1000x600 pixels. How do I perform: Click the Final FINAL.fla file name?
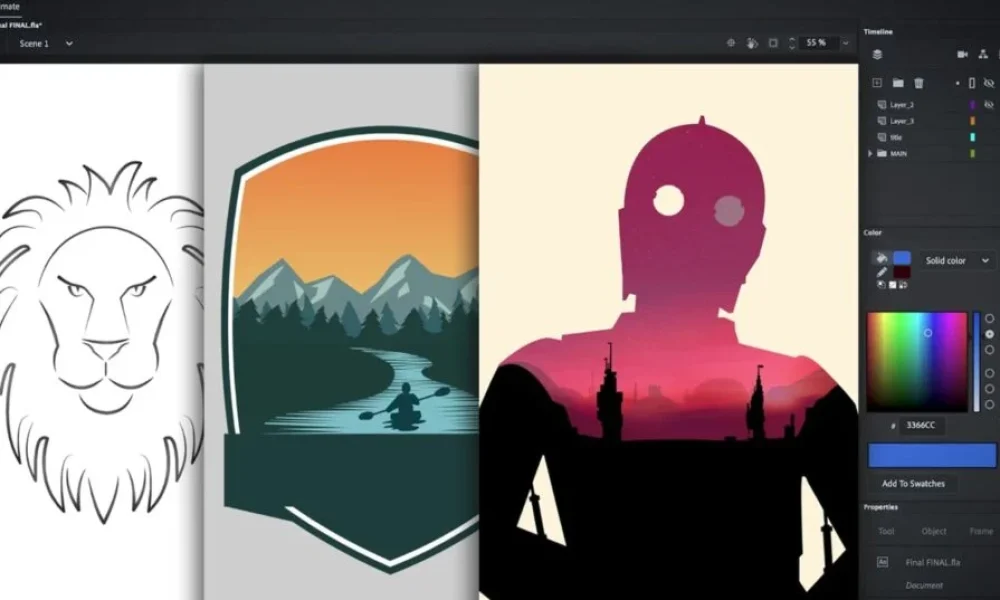click(933, 562)
